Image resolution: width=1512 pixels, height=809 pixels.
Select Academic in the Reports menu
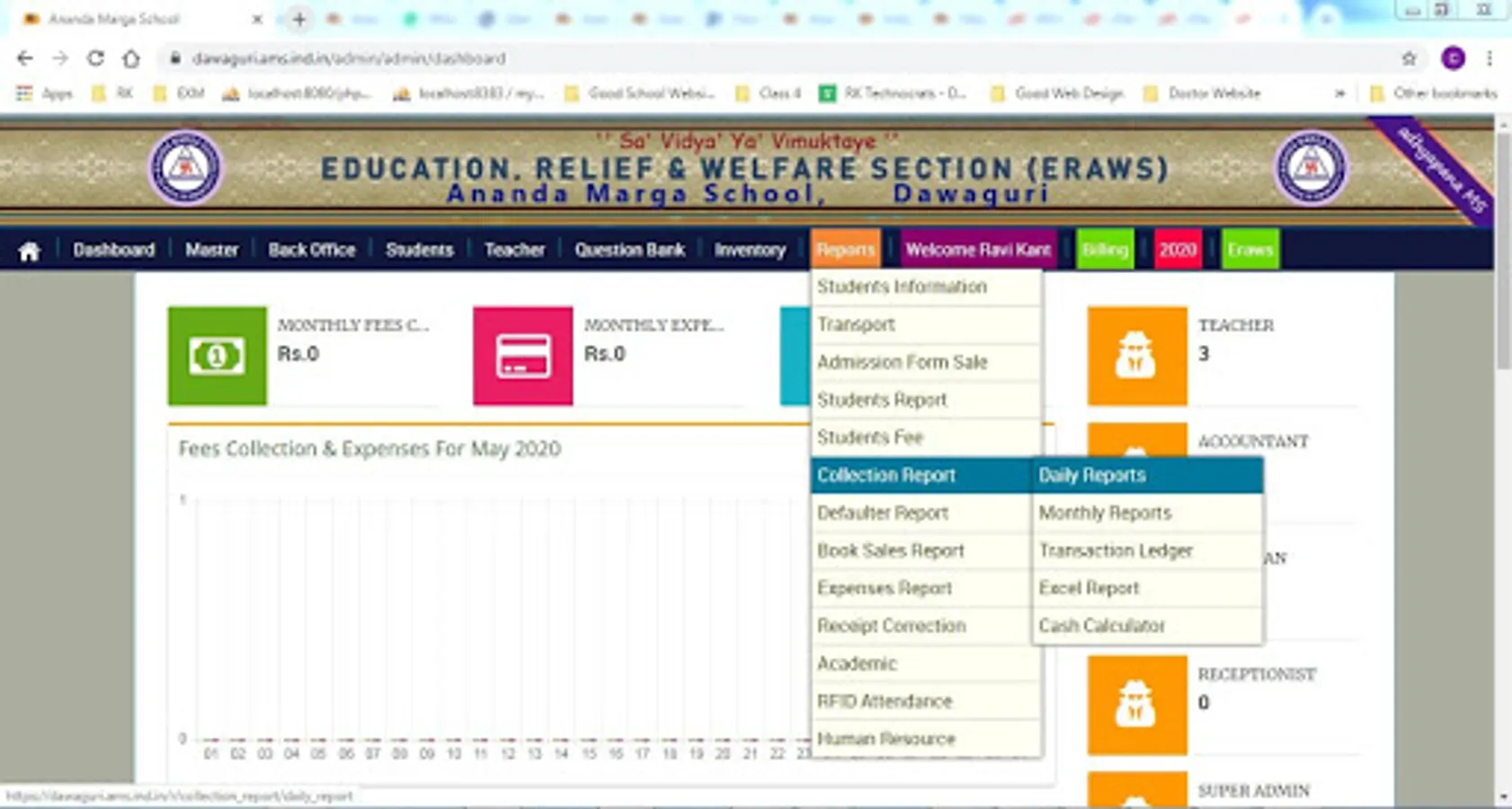coord(926,664)
